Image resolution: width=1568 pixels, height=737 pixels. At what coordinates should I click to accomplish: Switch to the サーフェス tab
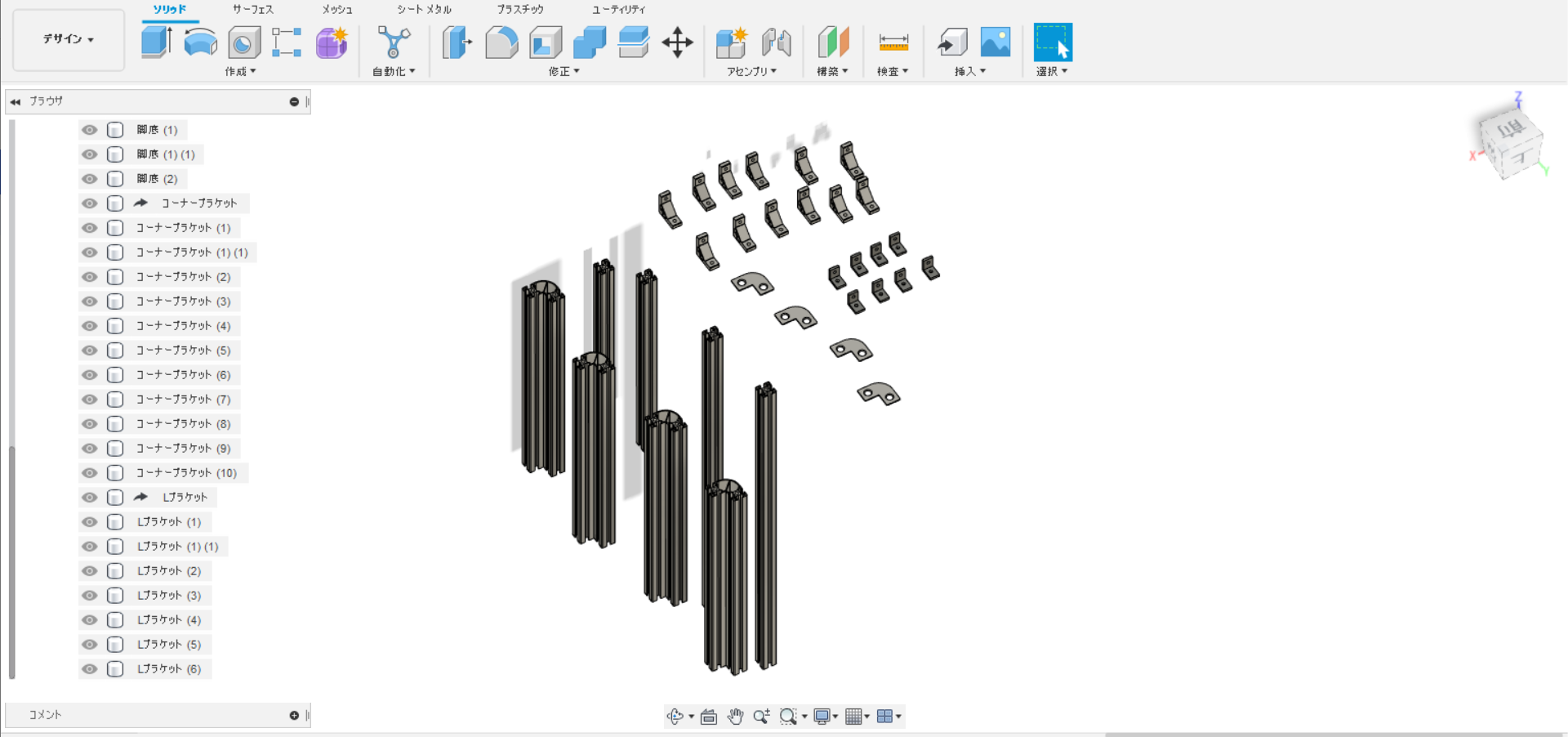pos(253,10)
